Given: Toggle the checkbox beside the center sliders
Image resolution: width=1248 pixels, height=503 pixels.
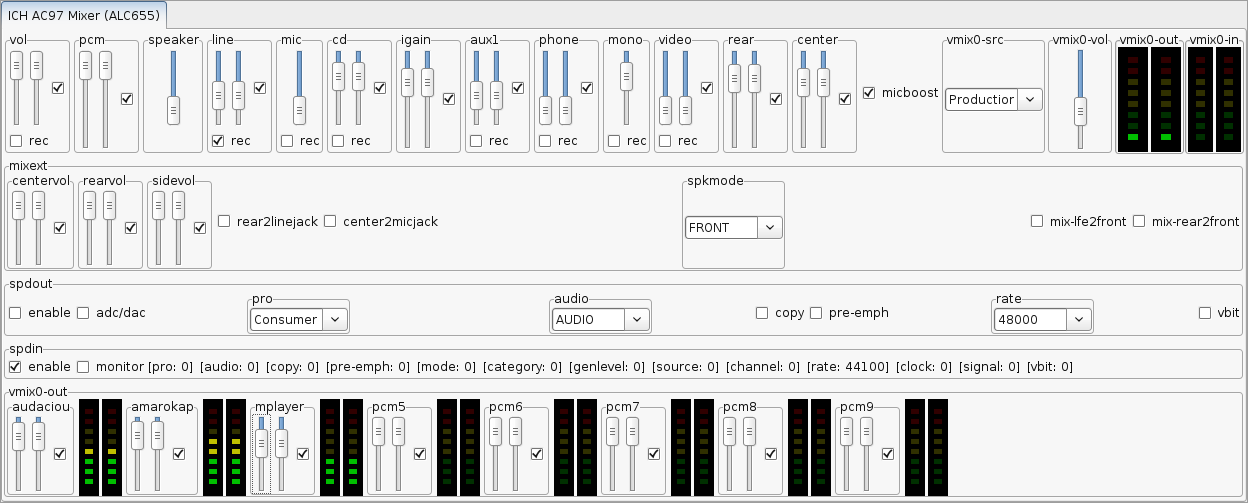Looking at the screenshot, I should point(845,98).
